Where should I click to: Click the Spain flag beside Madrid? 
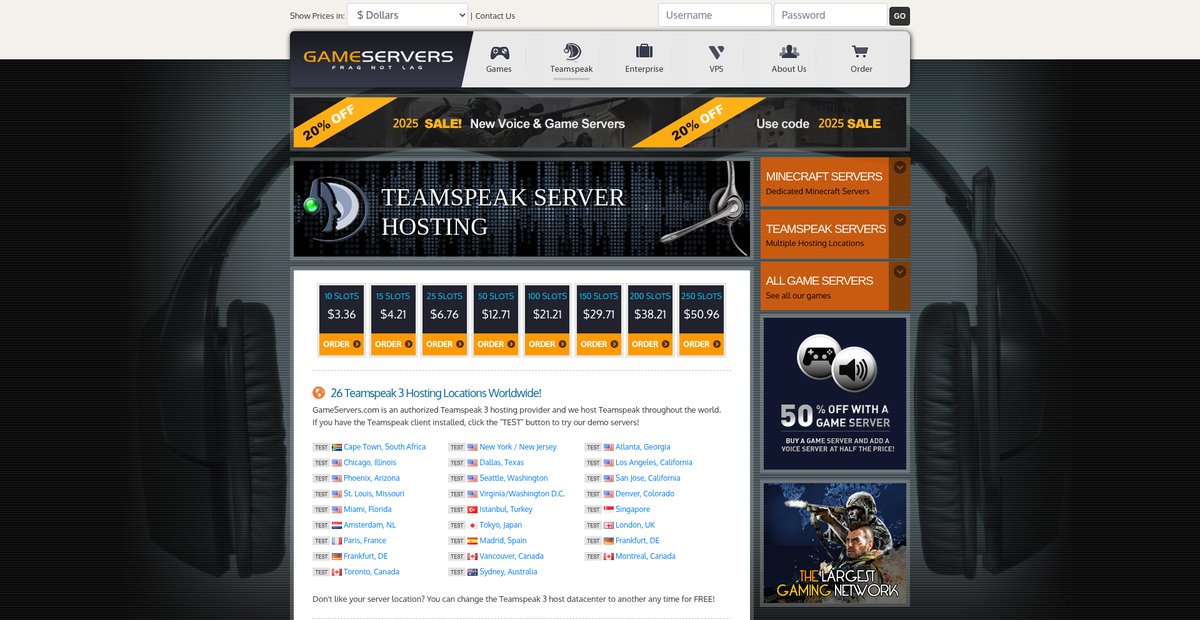[473, 540]
